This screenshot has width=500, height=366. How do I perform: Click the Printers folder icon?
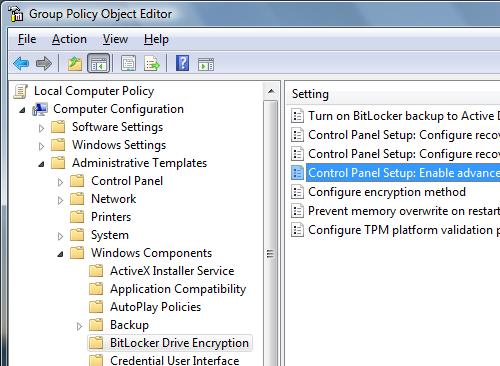[x=77, y=217]
